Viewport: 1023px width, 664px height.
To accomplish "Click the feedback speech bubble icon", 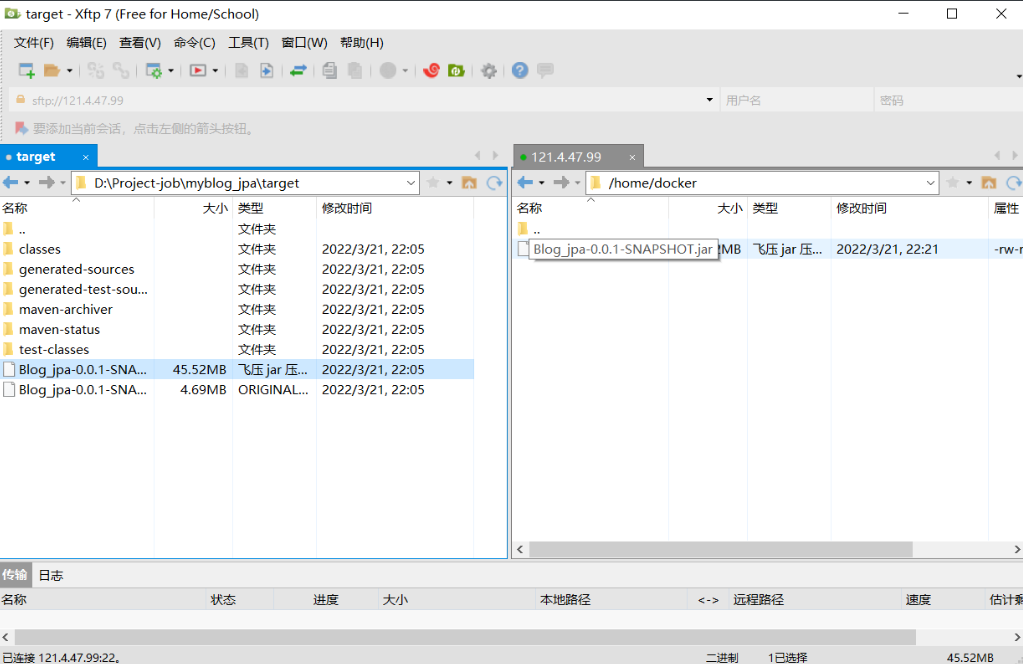I will 545,70.
